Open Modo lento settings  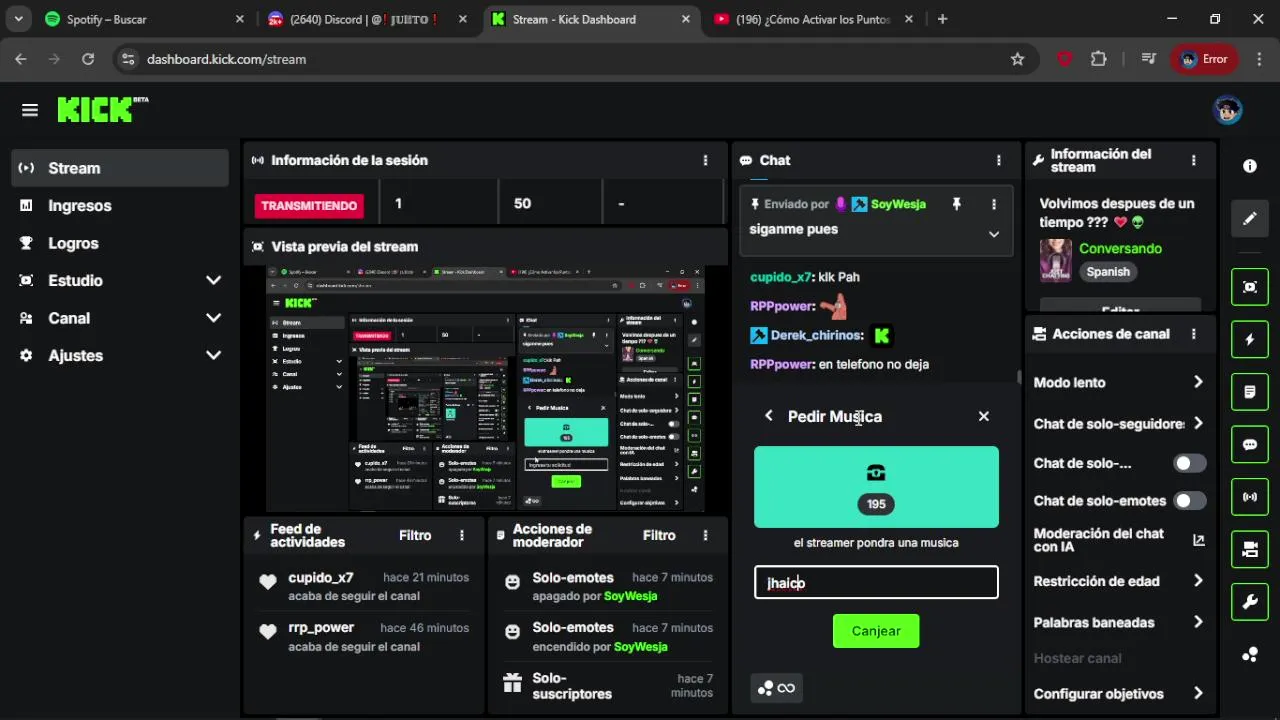tap(1118, 382)
